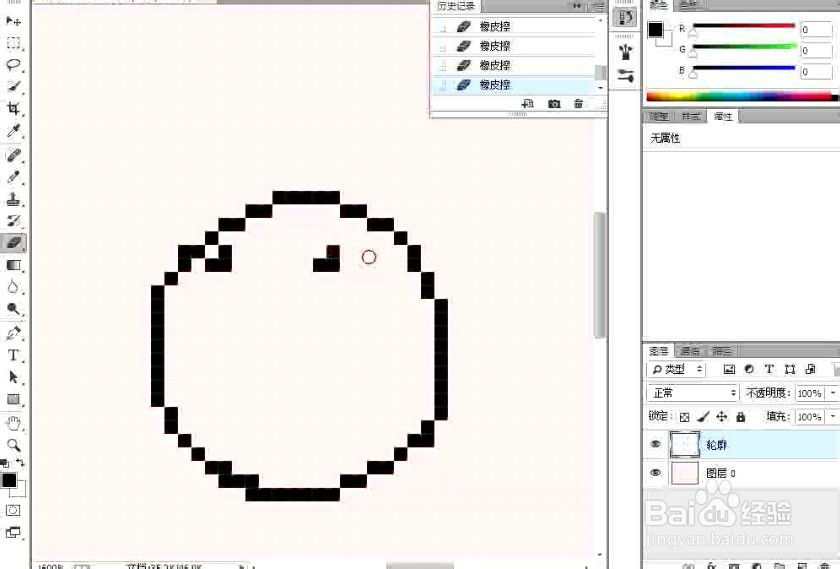The width and height of the screenshot is (840, 569).
Task: Switch to the 通道 channels tab
Action: 690,351
